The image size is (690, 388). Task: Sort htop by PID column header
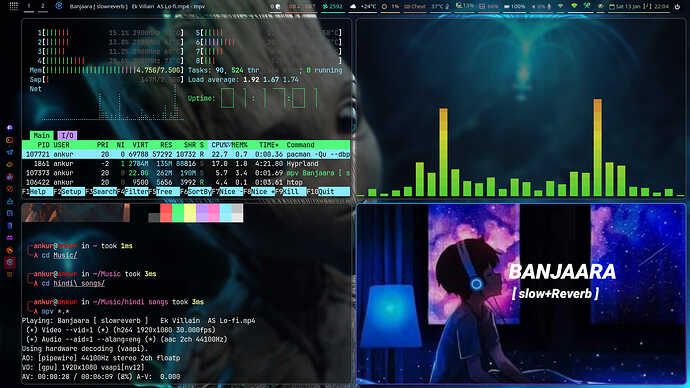43,145
